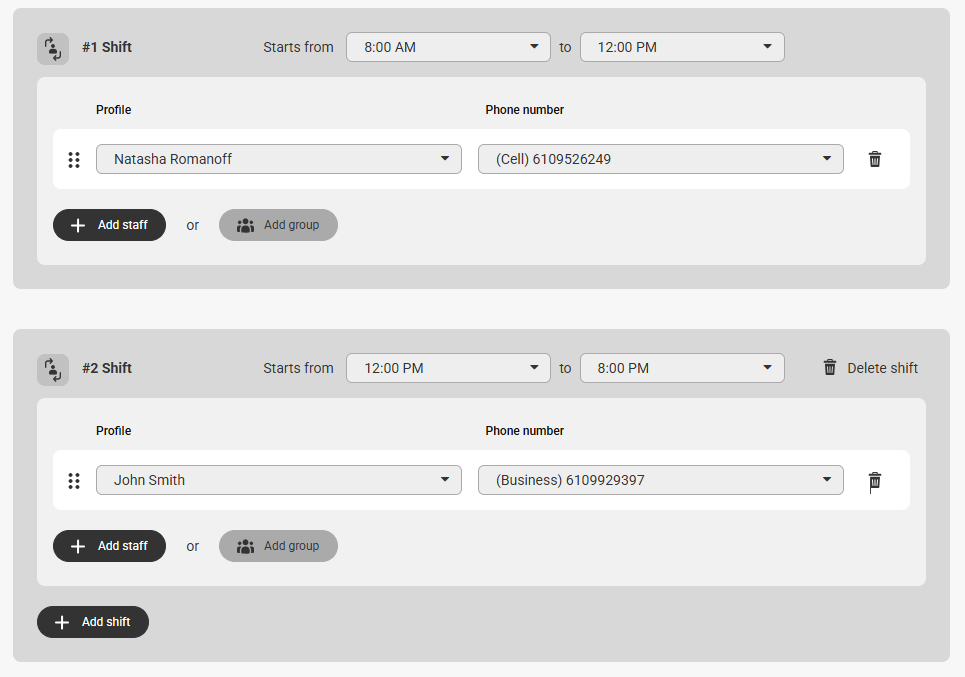Delete John Smith row with trash icon

coord(875,481)
